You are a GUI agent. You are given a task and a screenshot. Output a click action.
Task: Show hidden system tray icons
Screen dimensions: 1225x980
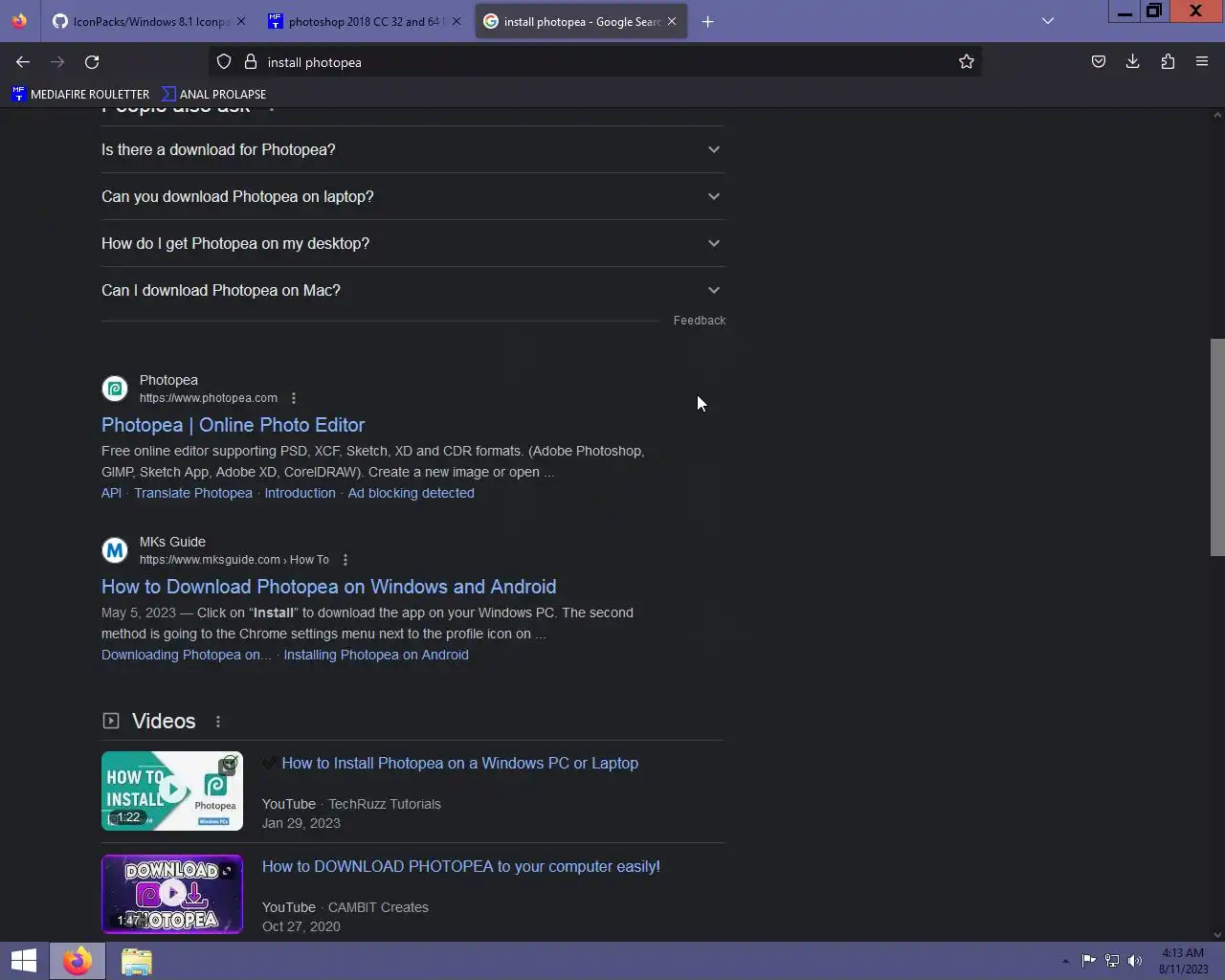(1065, 961)
